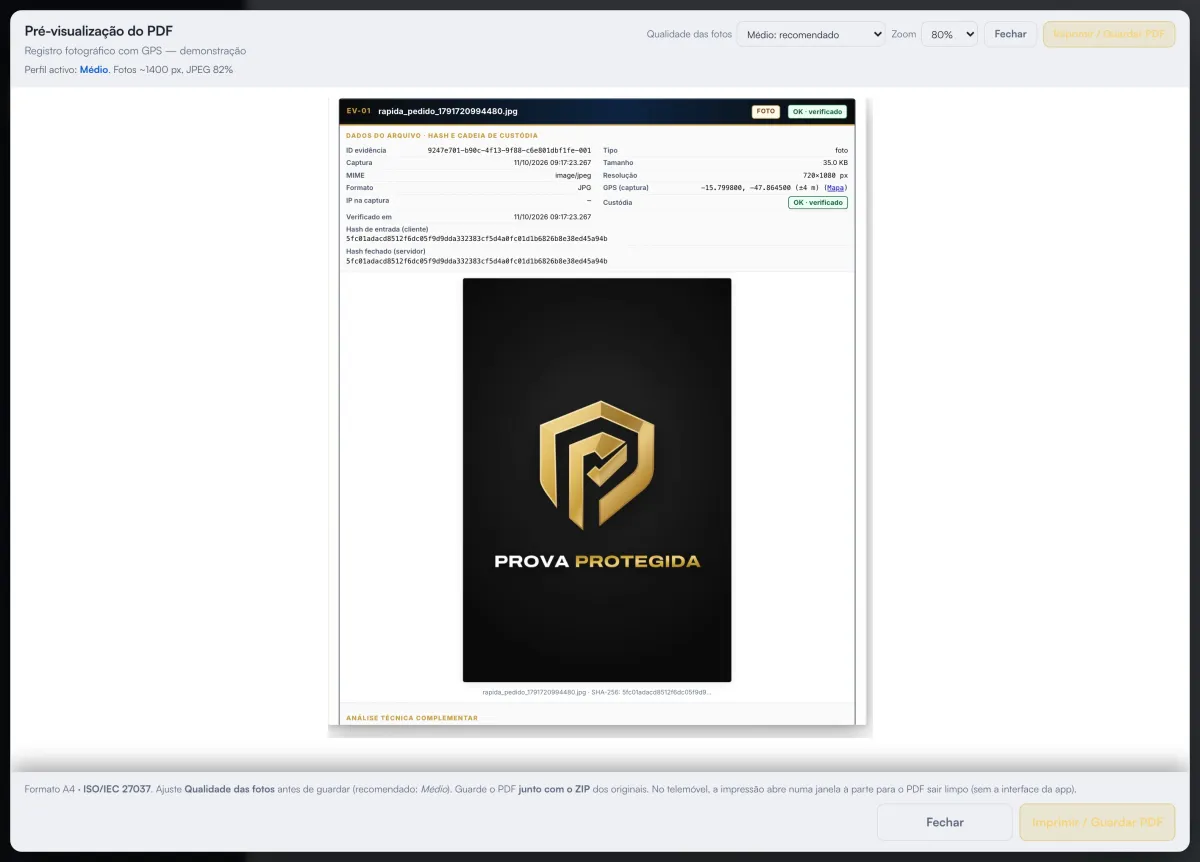
Task: Click the Verificado em timestamp value
Action: (552, 216)
